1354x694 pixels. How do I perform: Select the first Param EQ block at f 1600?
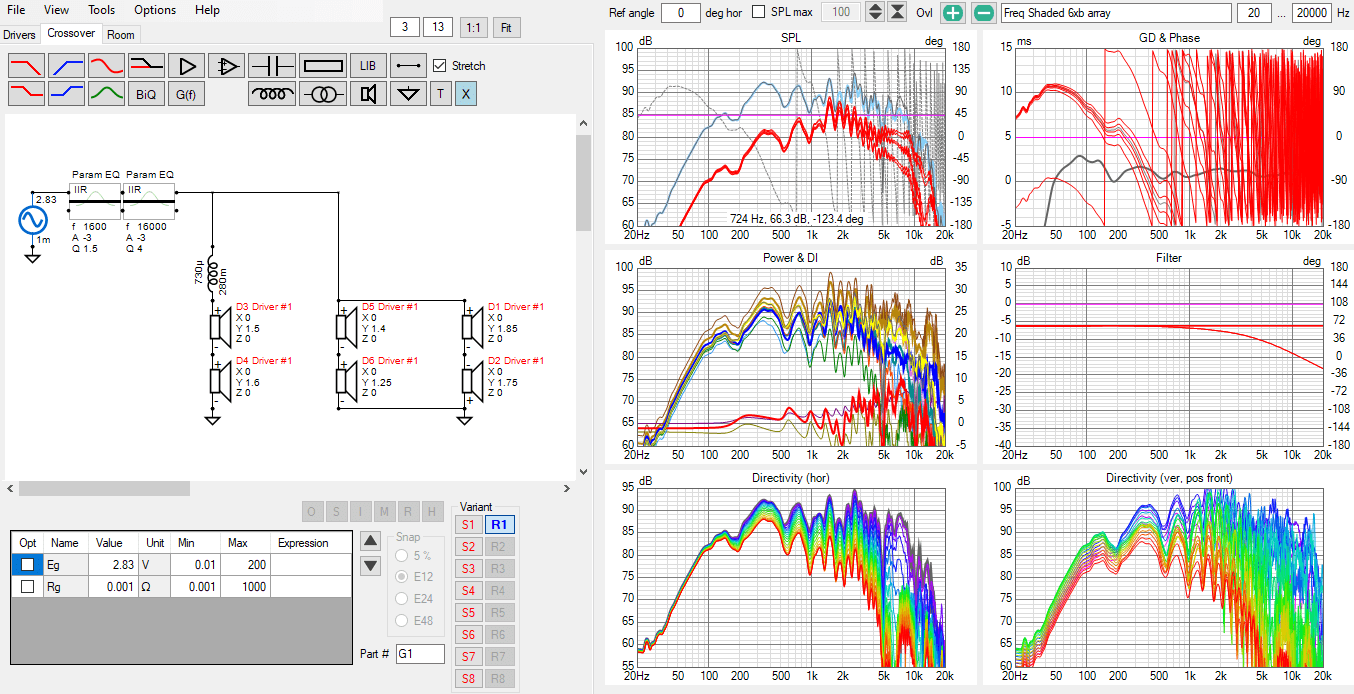[x=95, y=200]
